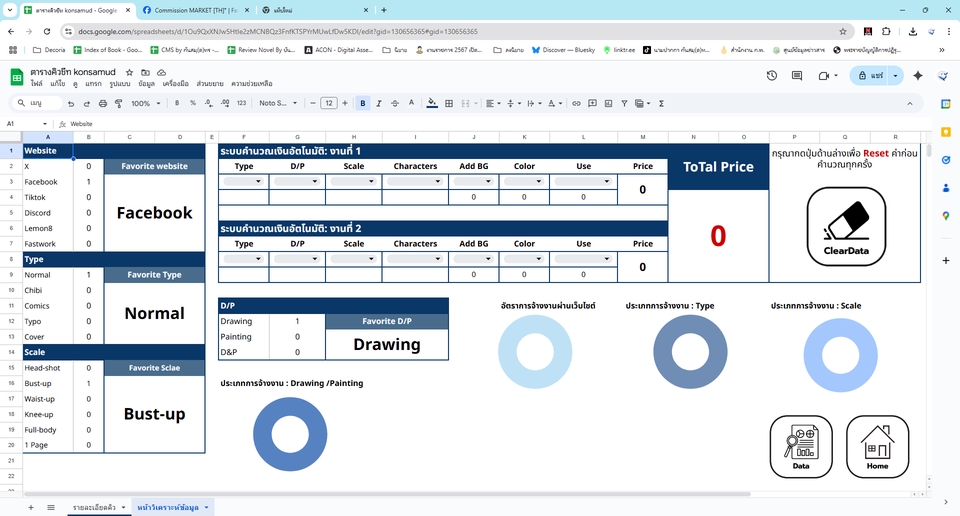Screen dimensions: 960x516
Task: Open the comments speech bubble icon
Action: 797,76
